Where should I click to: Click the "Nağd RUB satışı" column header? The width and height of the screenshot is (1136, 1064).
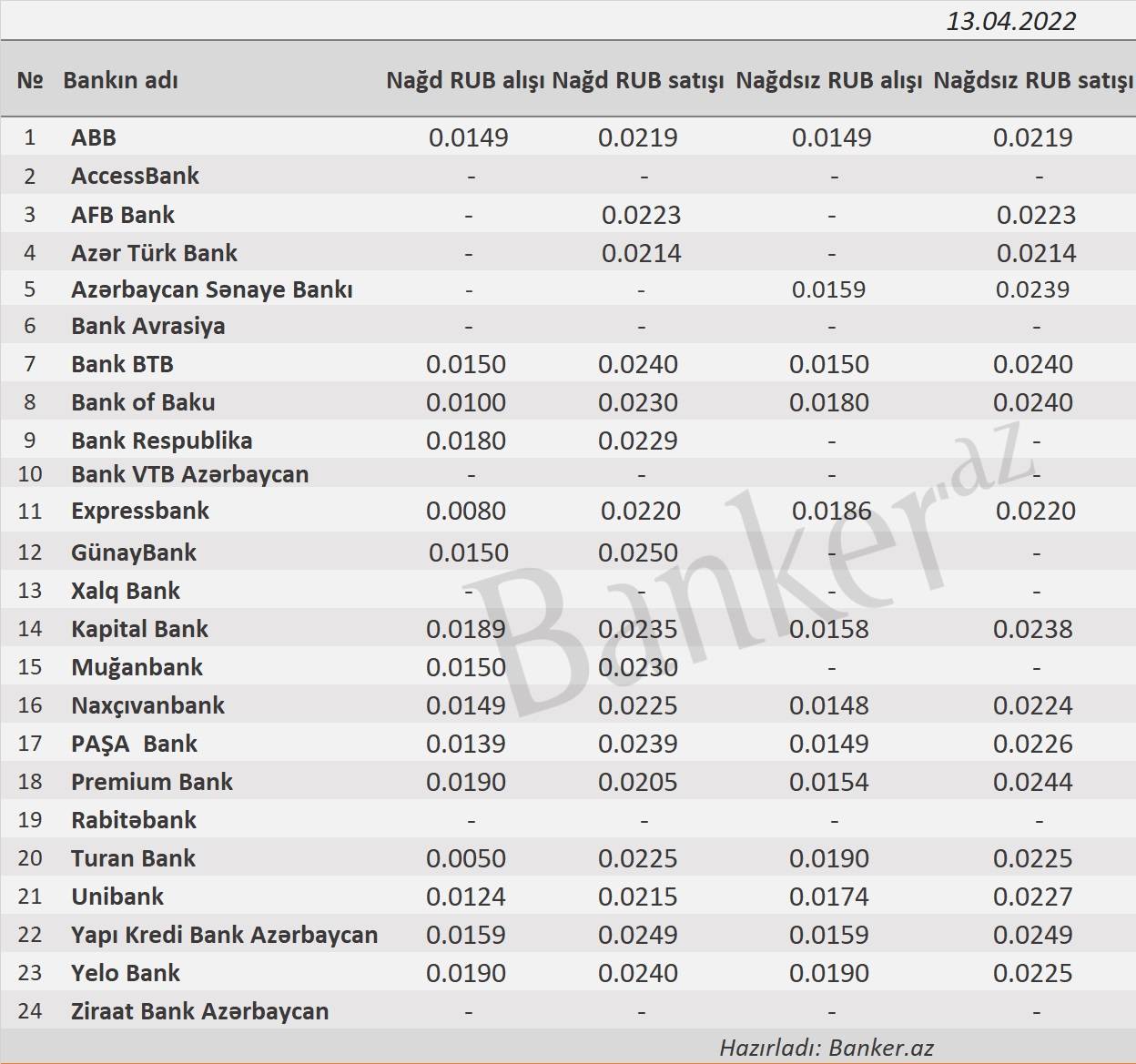click(638, 80)
